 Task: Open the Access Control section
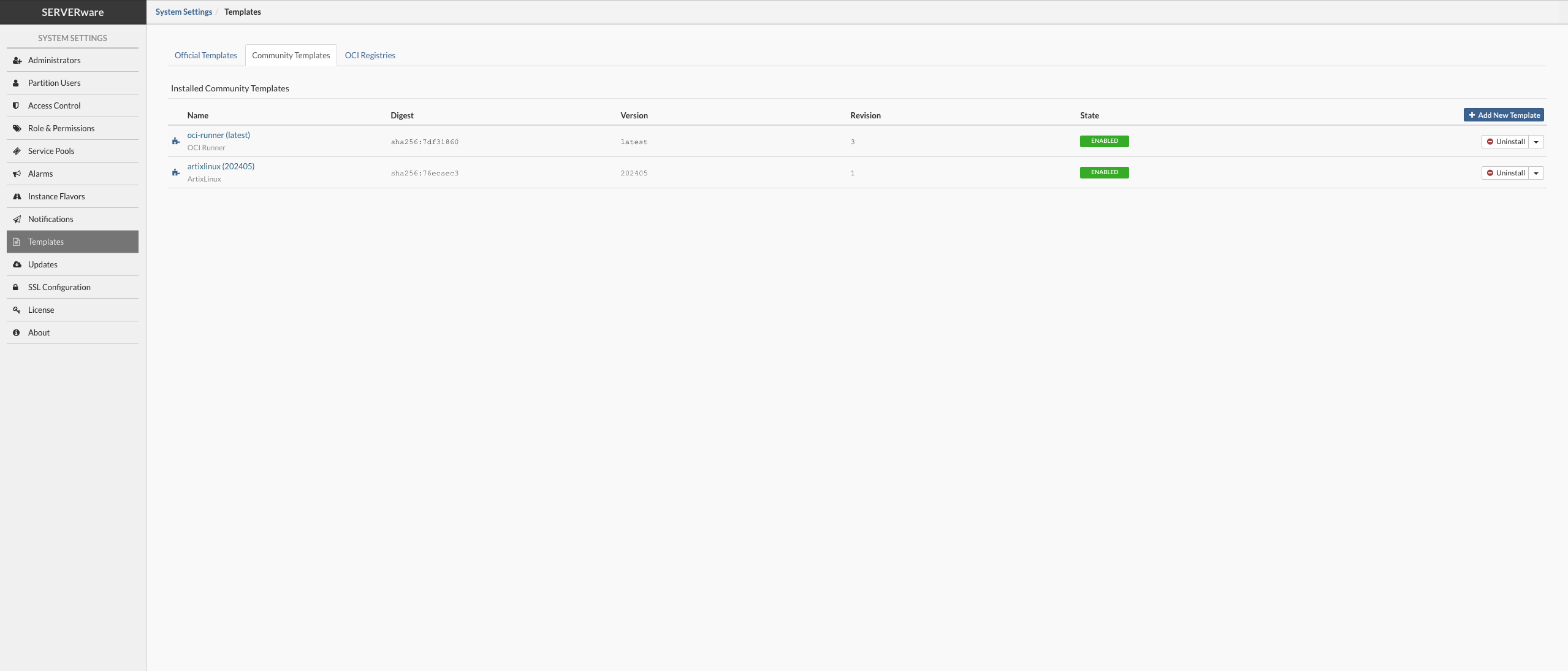[x=72, y=105]
